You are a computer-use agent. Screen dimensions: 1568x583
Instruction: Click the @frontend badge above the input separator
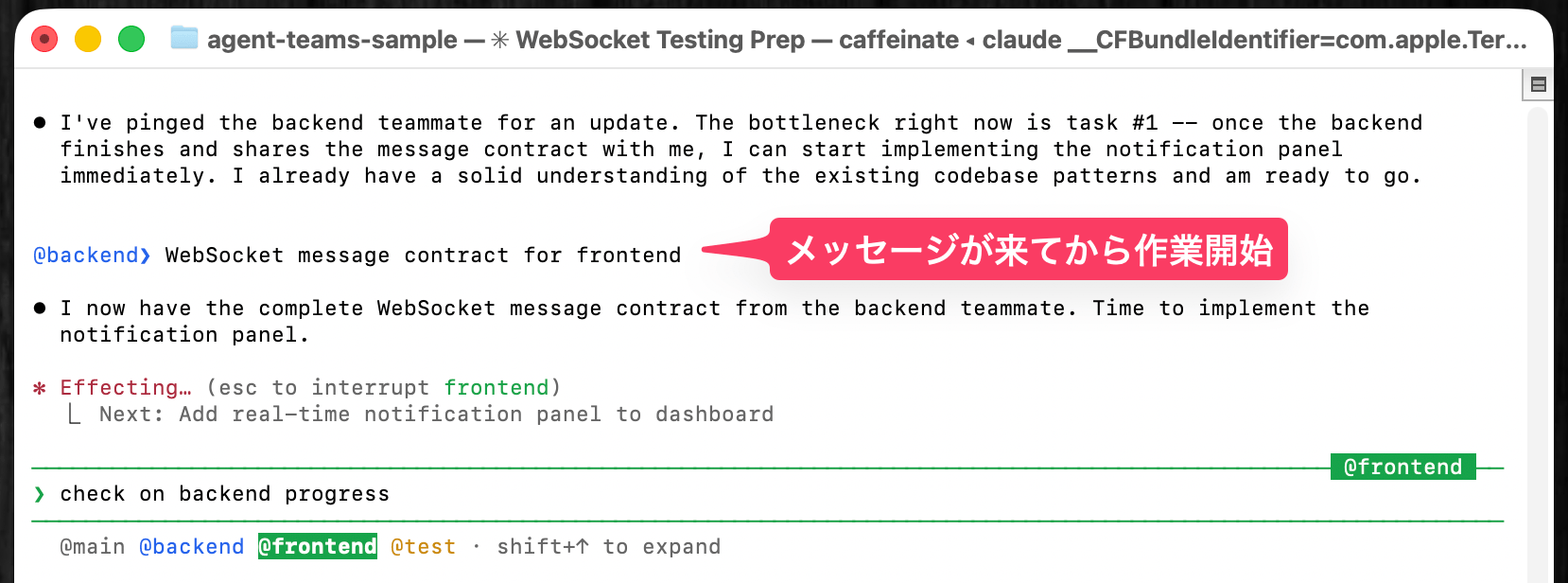(1402, 466)
